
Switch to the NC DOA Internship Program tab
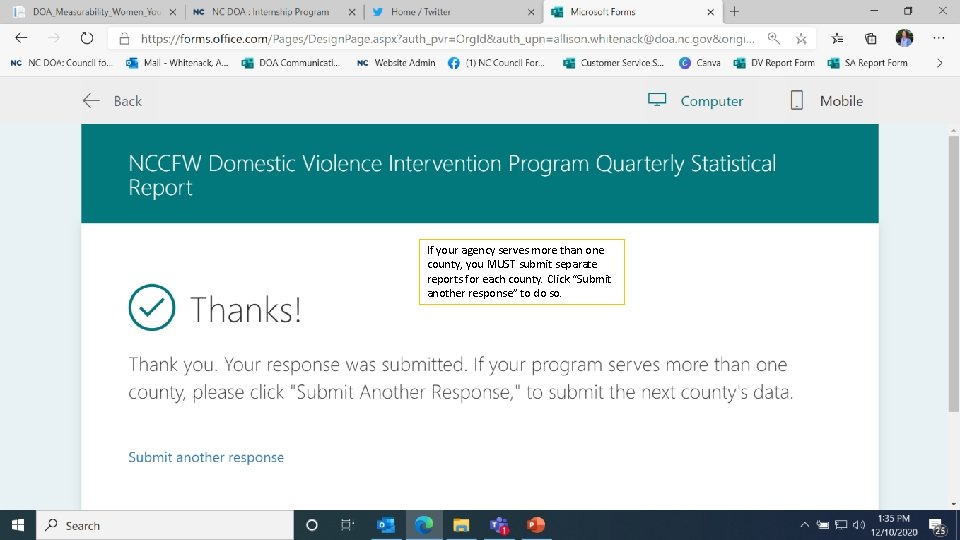point(272,12)
